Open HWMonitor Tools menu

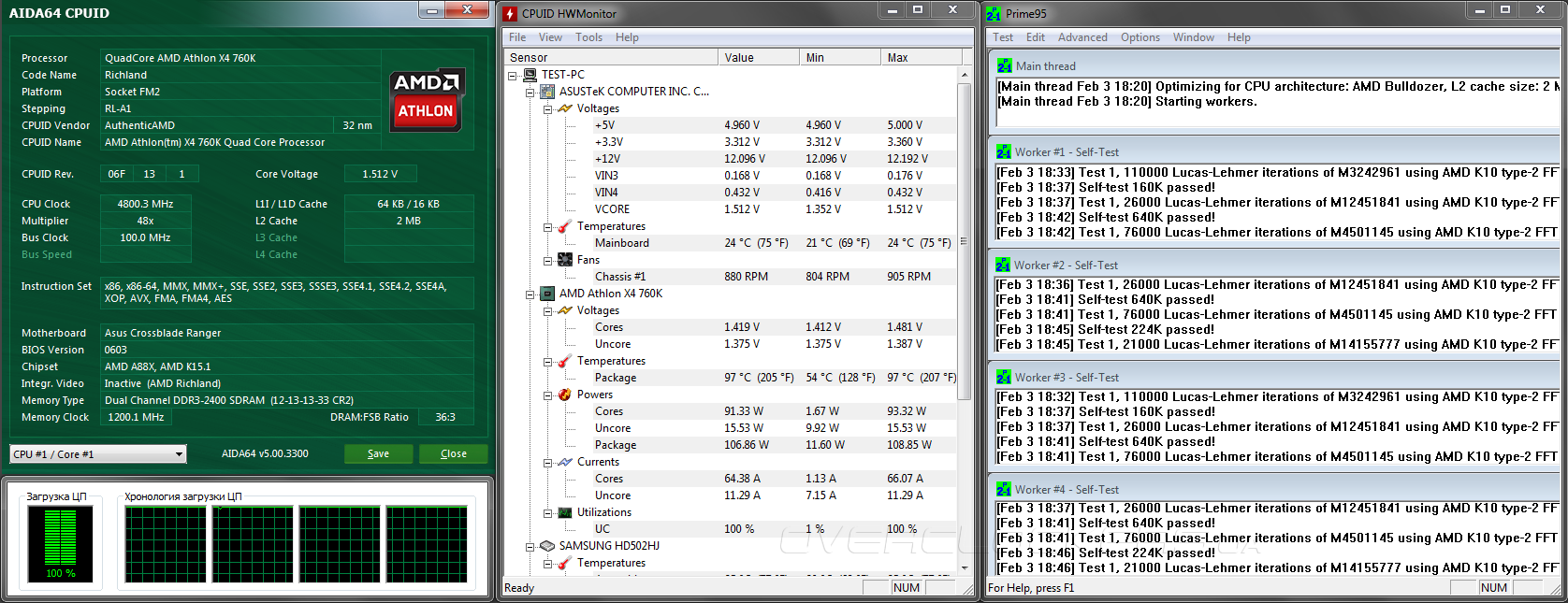(588, 37)
